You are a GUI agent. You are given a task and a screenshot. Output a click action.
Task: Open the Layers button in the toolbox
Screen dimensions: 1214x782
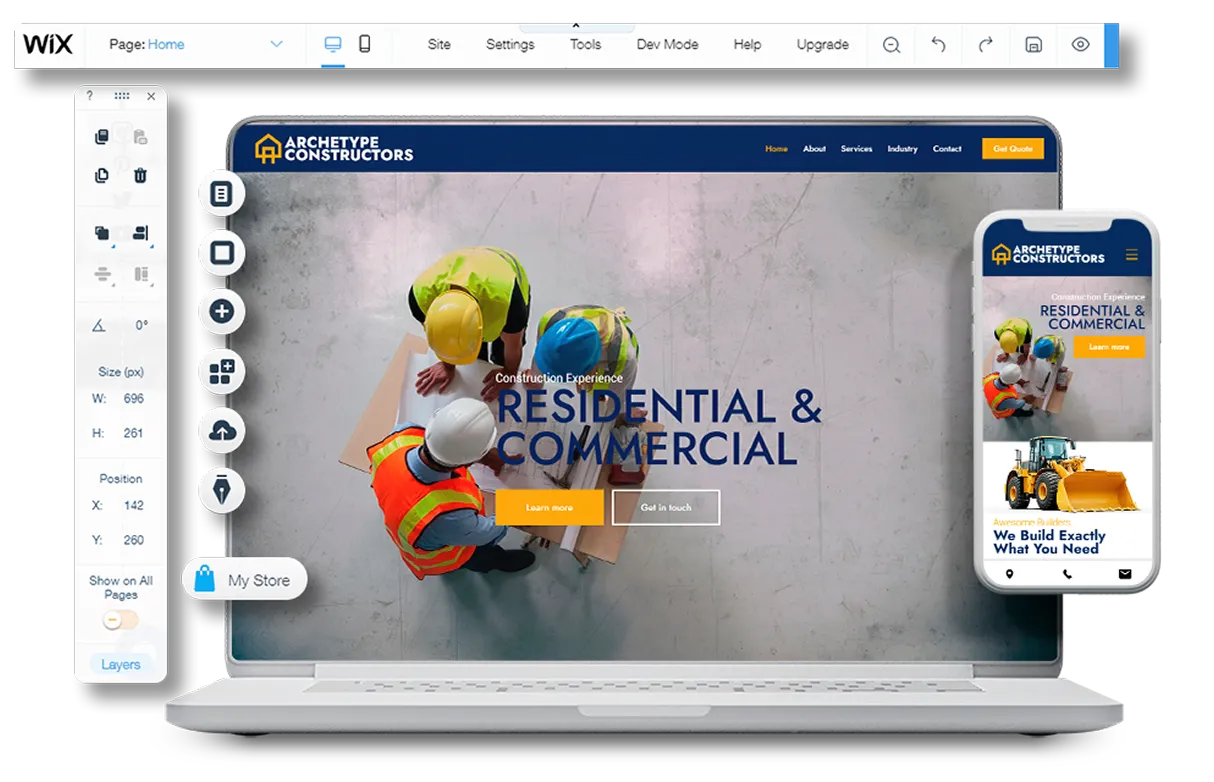click(121, 665)
